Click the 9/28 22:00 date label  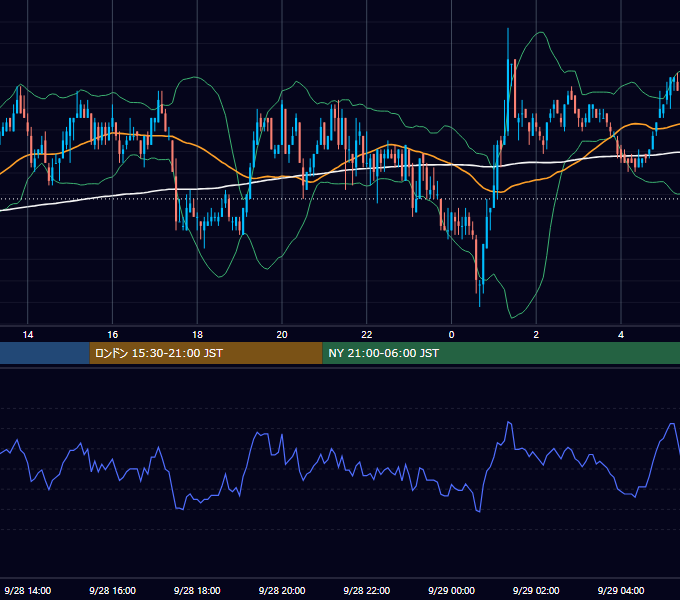367,590
